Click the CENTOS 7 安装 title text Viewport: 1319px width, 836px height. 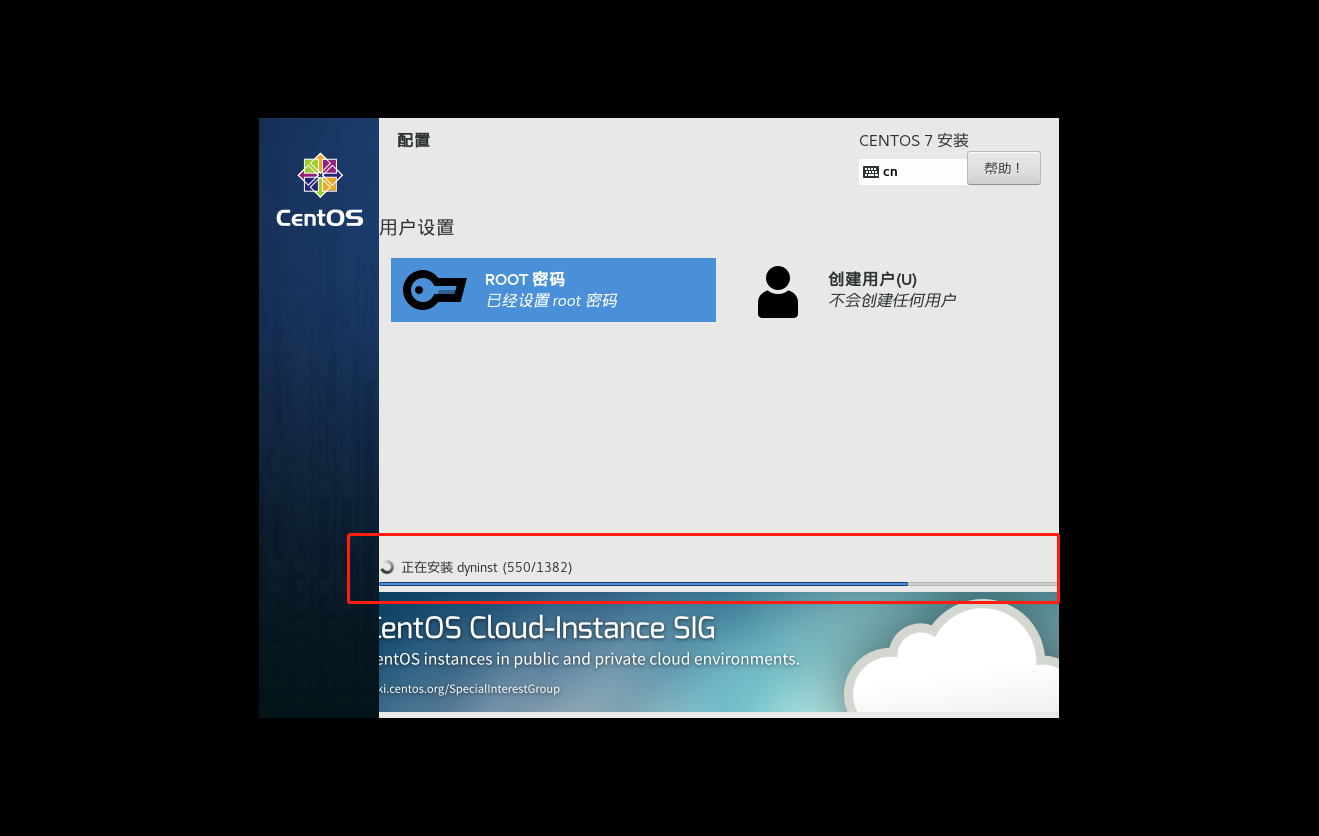pos(913,141)
